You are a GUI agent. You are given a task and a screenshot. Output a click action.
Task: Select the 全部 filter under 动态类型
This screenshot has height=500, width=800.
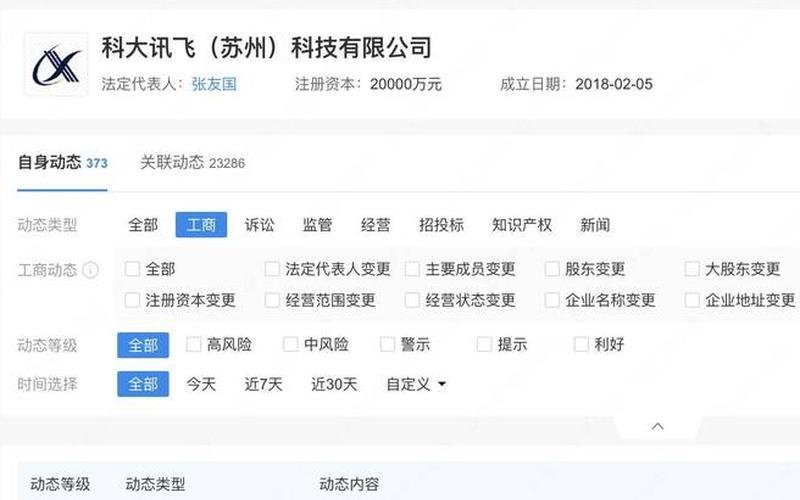[x=143, y=225]
